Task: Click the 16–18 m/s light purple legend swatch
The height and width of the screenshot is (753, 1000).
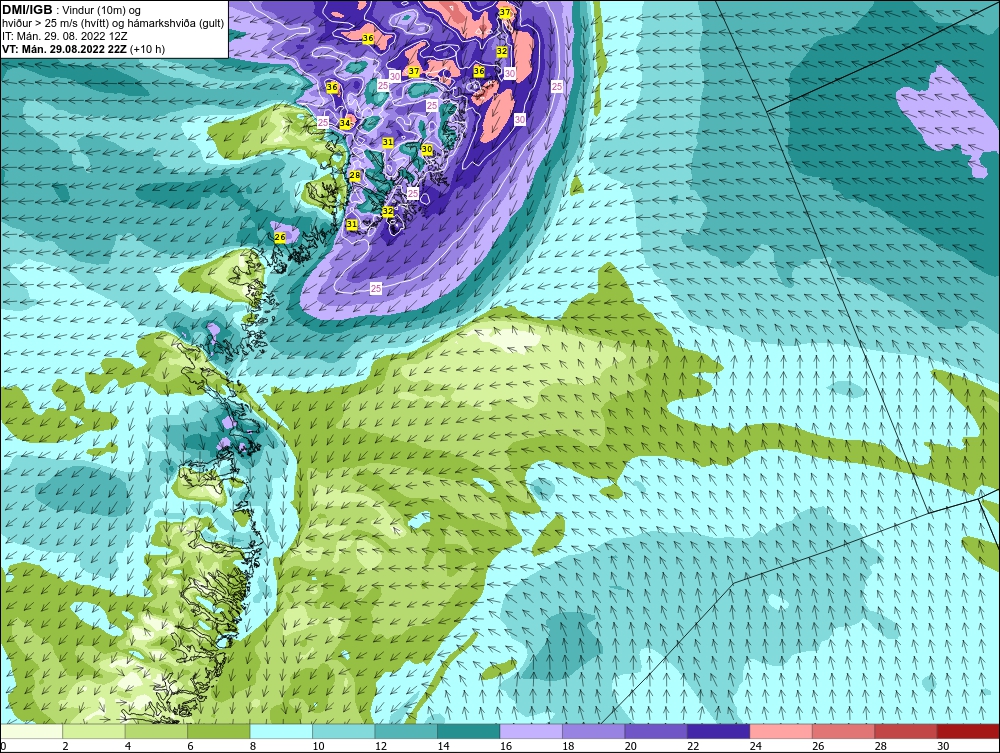Action: (x=531, y=731)
